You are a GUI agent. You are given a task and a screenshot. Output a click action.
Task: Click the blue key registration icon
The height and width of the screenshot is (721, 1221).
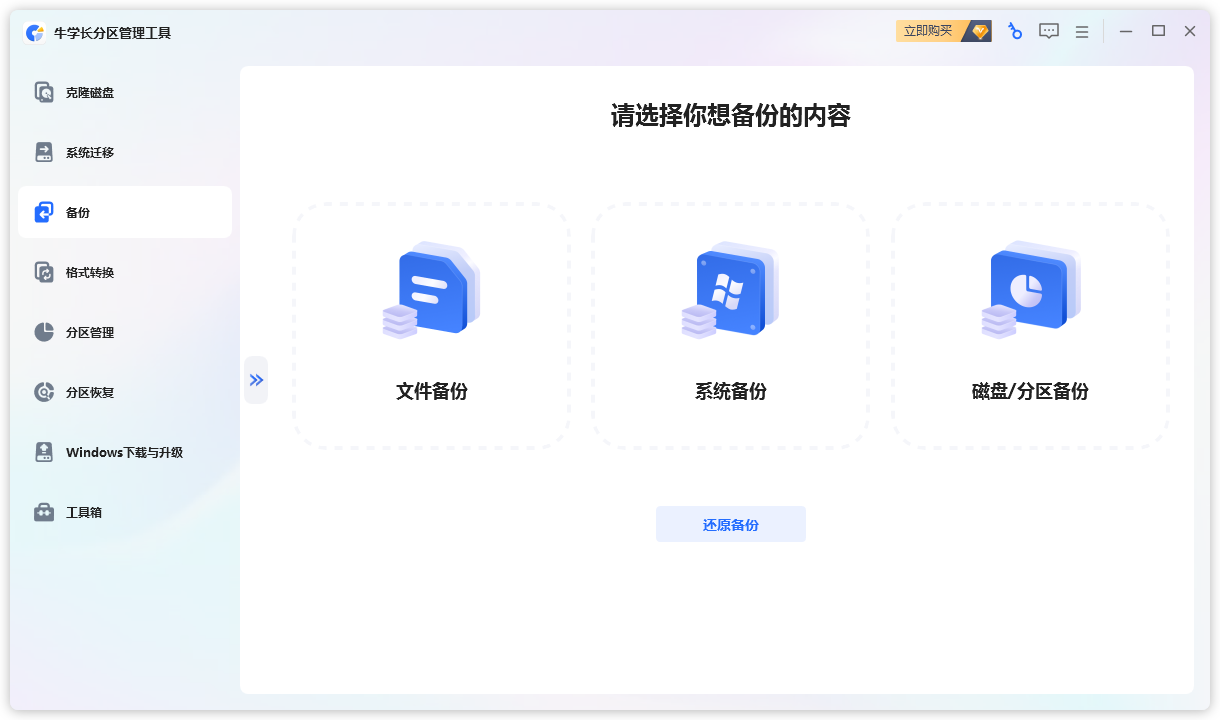1014,31
